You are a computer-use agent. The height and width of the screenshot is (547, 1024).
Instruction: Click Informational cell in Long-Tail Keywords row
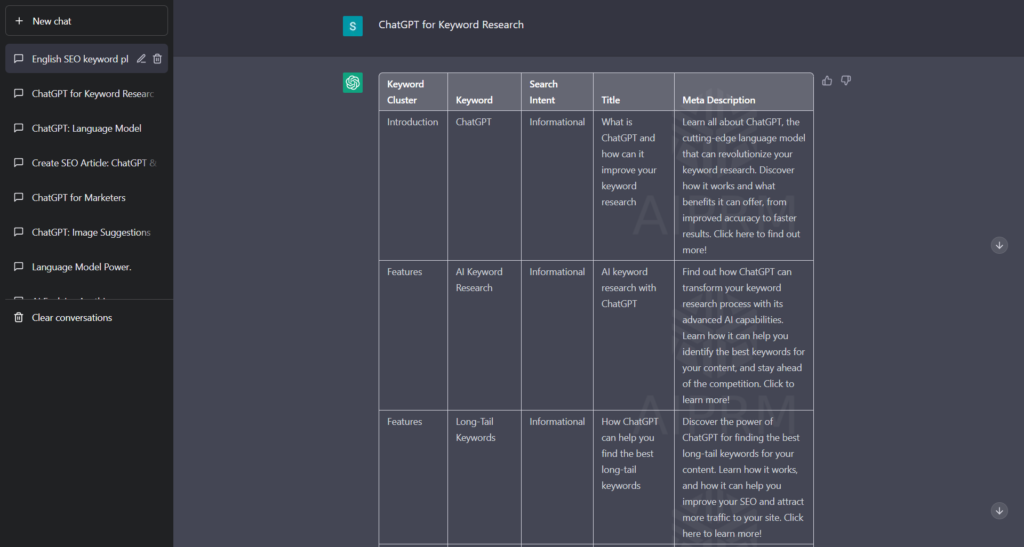[x=557, y=478]
